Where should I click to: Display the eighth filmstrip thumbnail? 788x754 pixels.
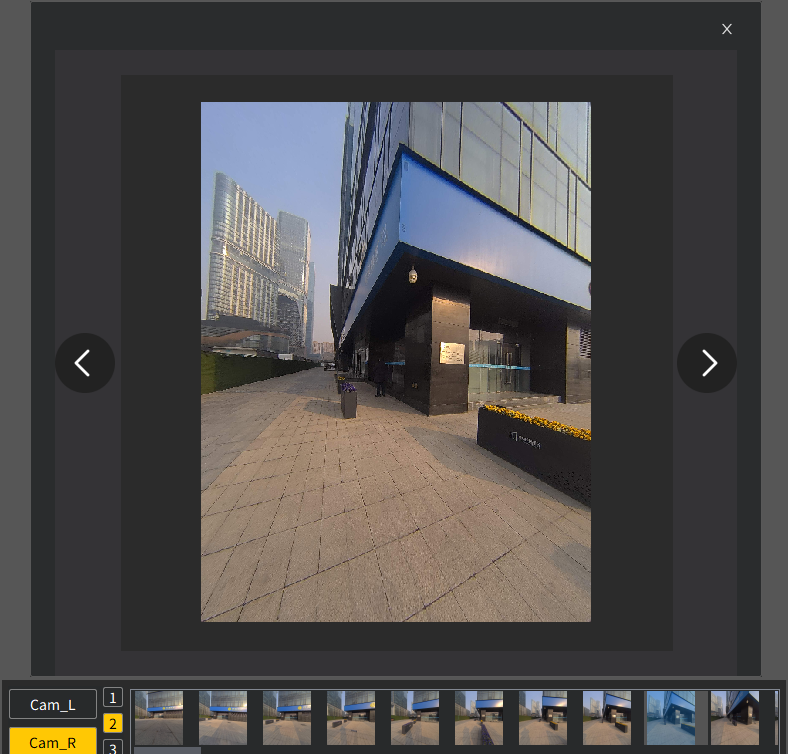[607, 717]
